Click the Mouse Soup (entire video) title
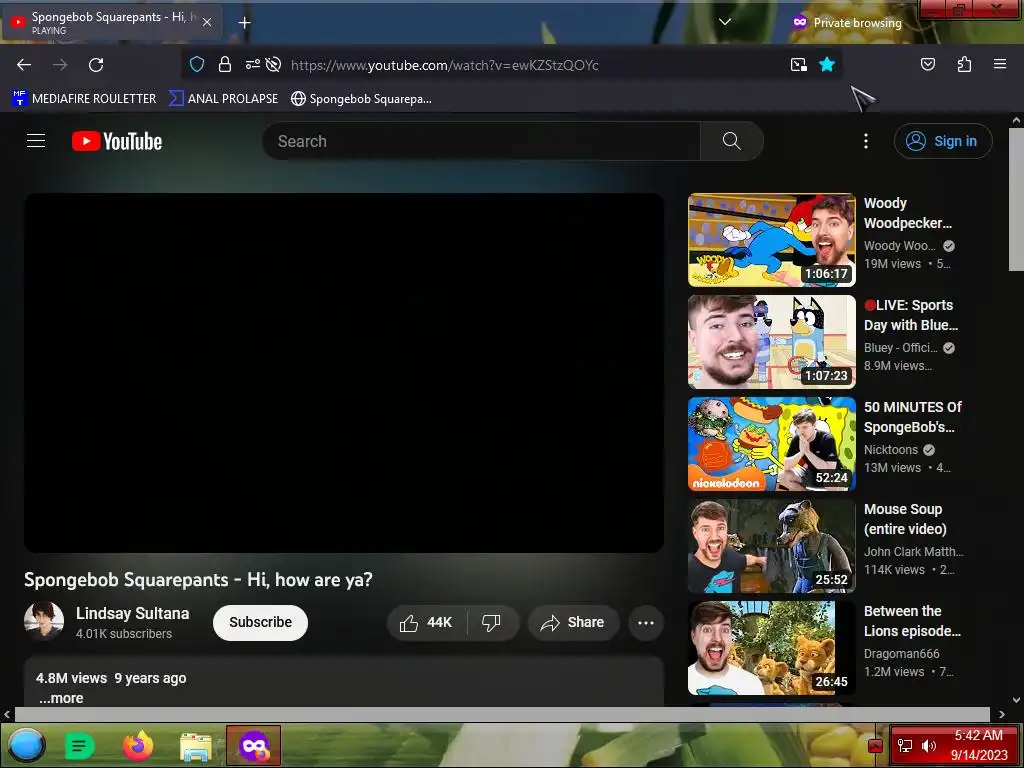The width and height of the screenshot is (1024, 768). [x=905, y=519]
